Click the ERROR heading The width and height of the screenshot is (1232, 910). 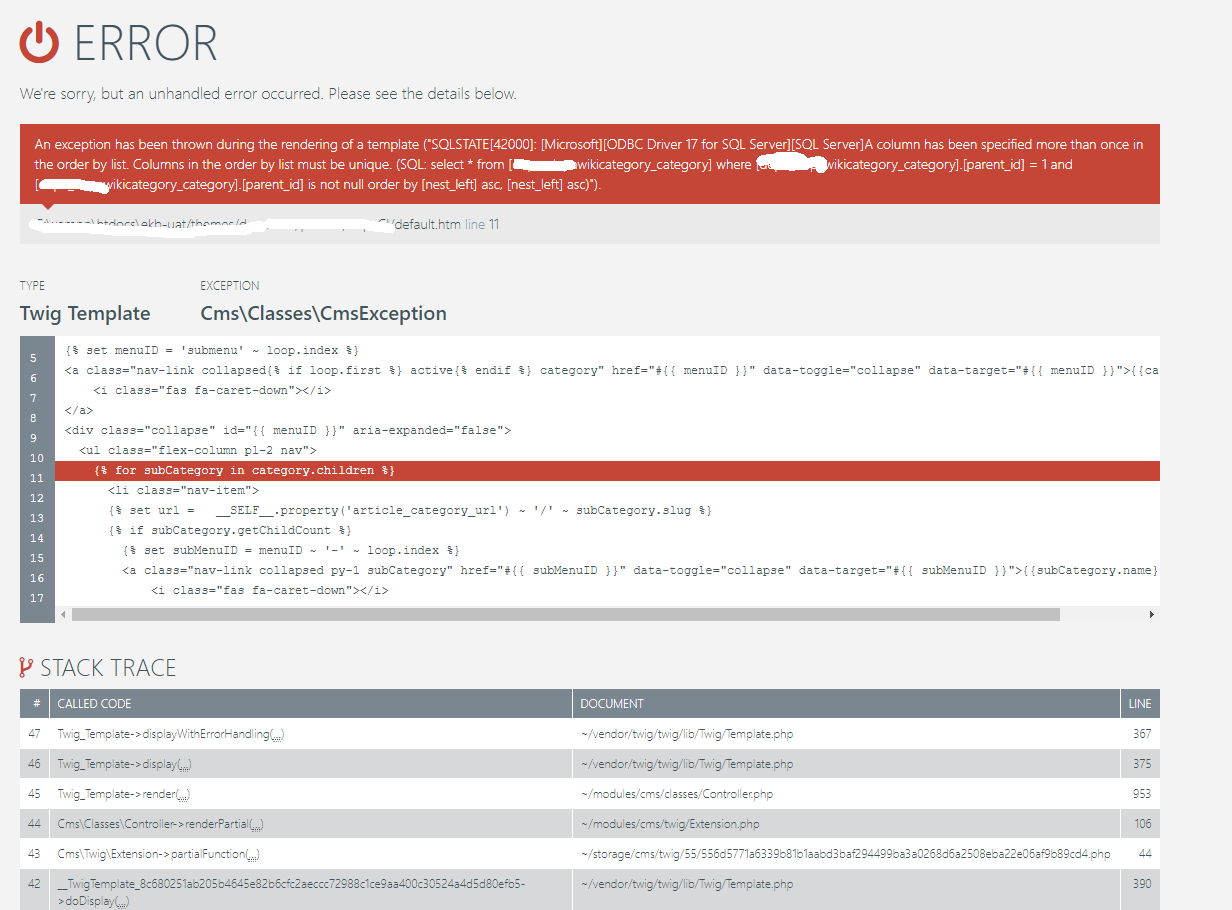coord(146,44)
